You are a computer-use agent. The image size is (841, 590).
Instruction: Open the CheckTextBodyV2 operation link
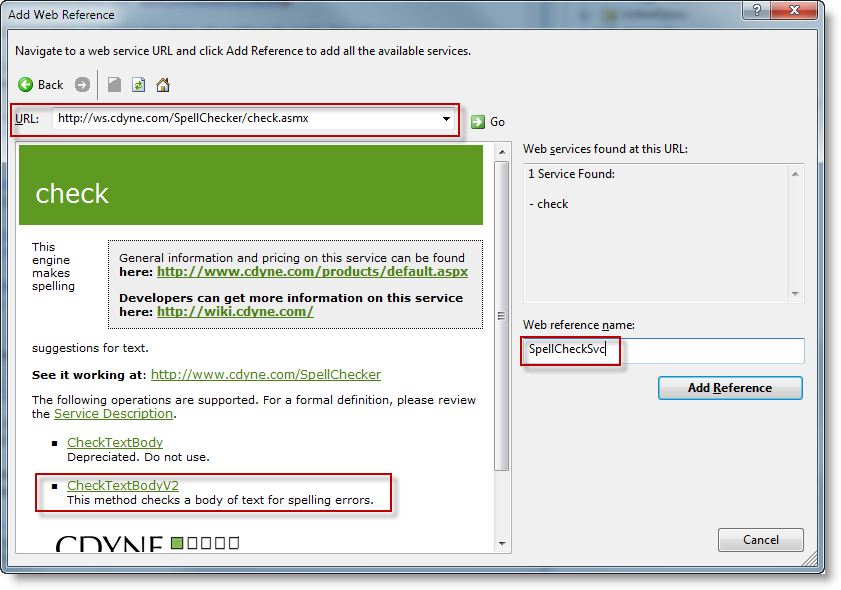coord(122,486)
